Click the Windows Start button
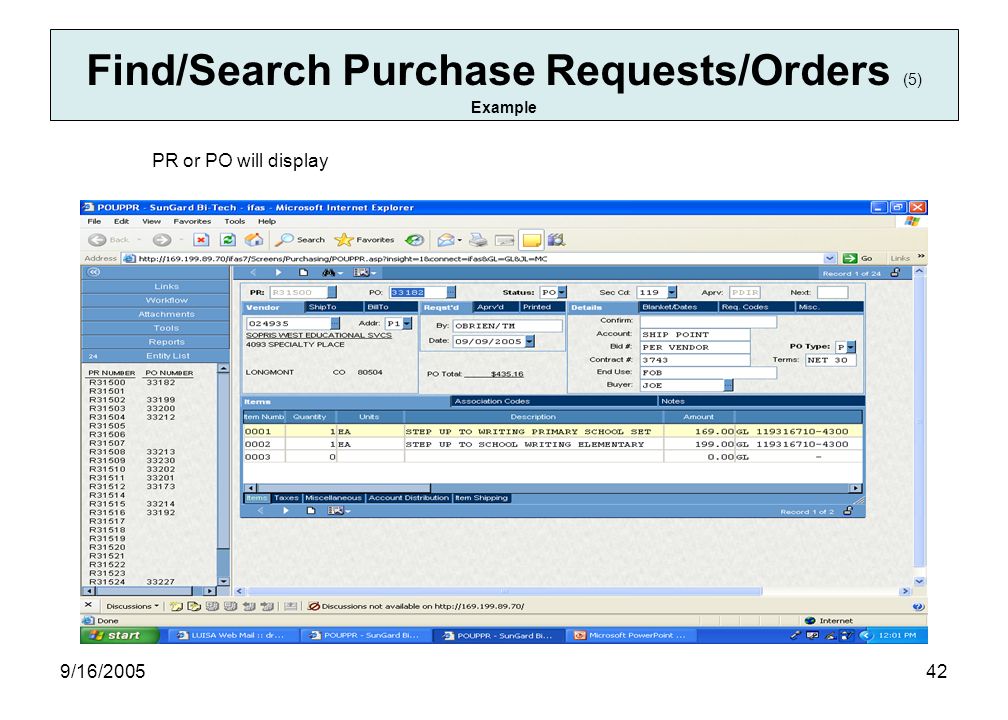The width and height of the screenshot is (1008, 720). click(120, 635)
